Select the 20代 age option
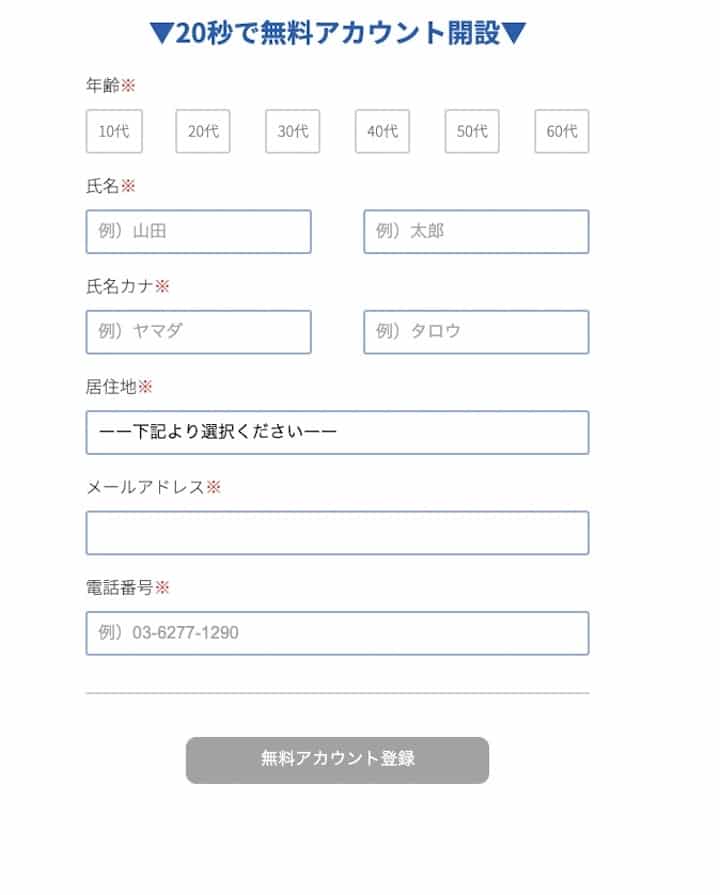 203,131
